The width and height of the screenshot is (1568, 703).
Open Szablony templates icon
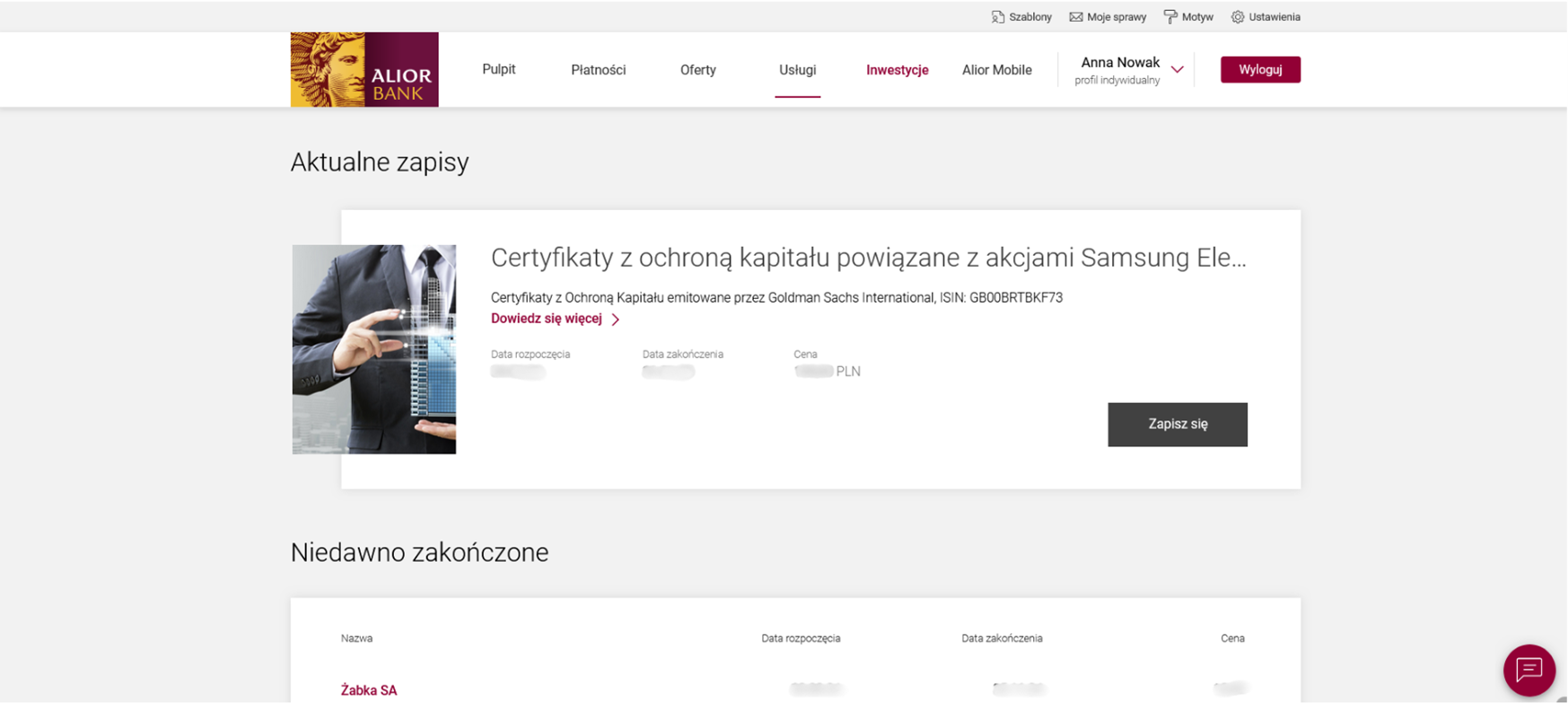[x=997, y=17]
